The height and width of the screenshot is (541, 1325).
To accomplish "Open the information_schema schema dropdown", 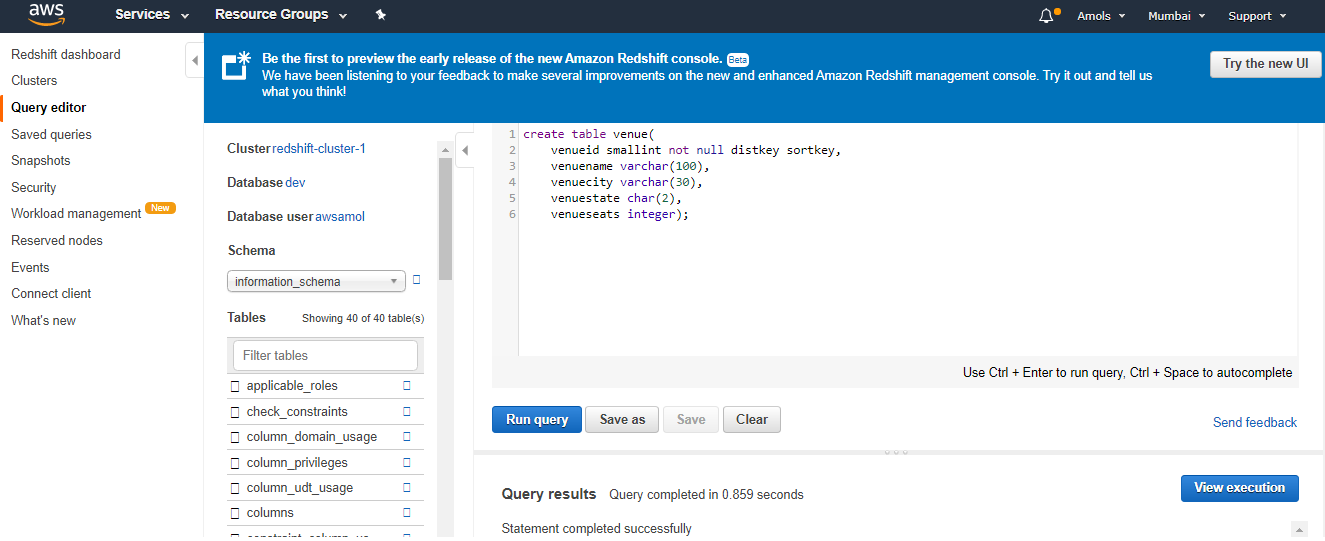I will point(316,281).
